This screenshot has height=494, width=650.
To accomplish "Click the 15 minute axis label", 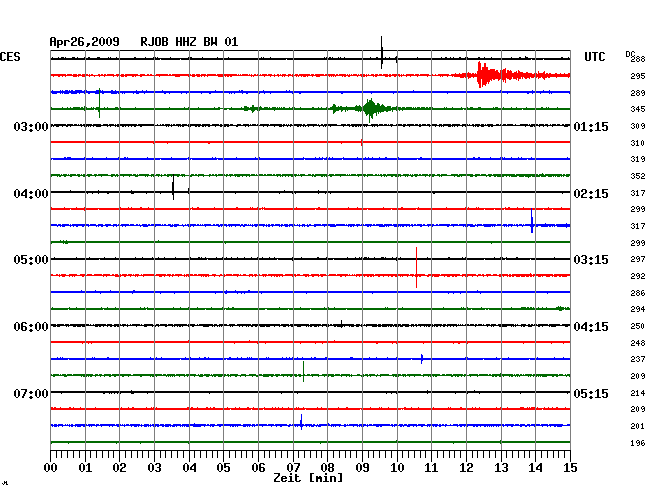I will (570, 468).
